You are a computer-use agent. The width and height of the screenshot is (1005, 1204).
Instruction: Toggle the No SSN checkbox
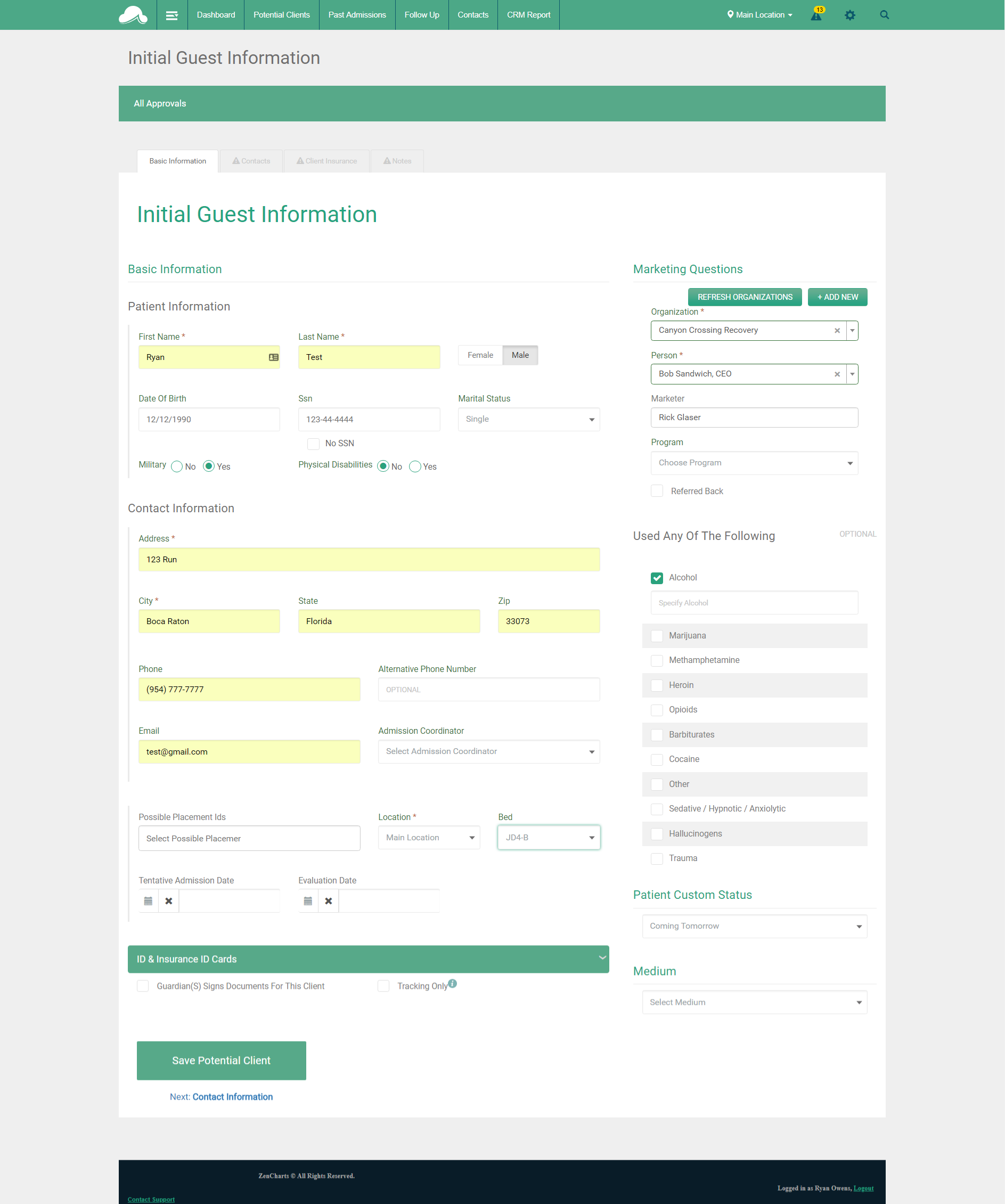(x=314, y=444)
